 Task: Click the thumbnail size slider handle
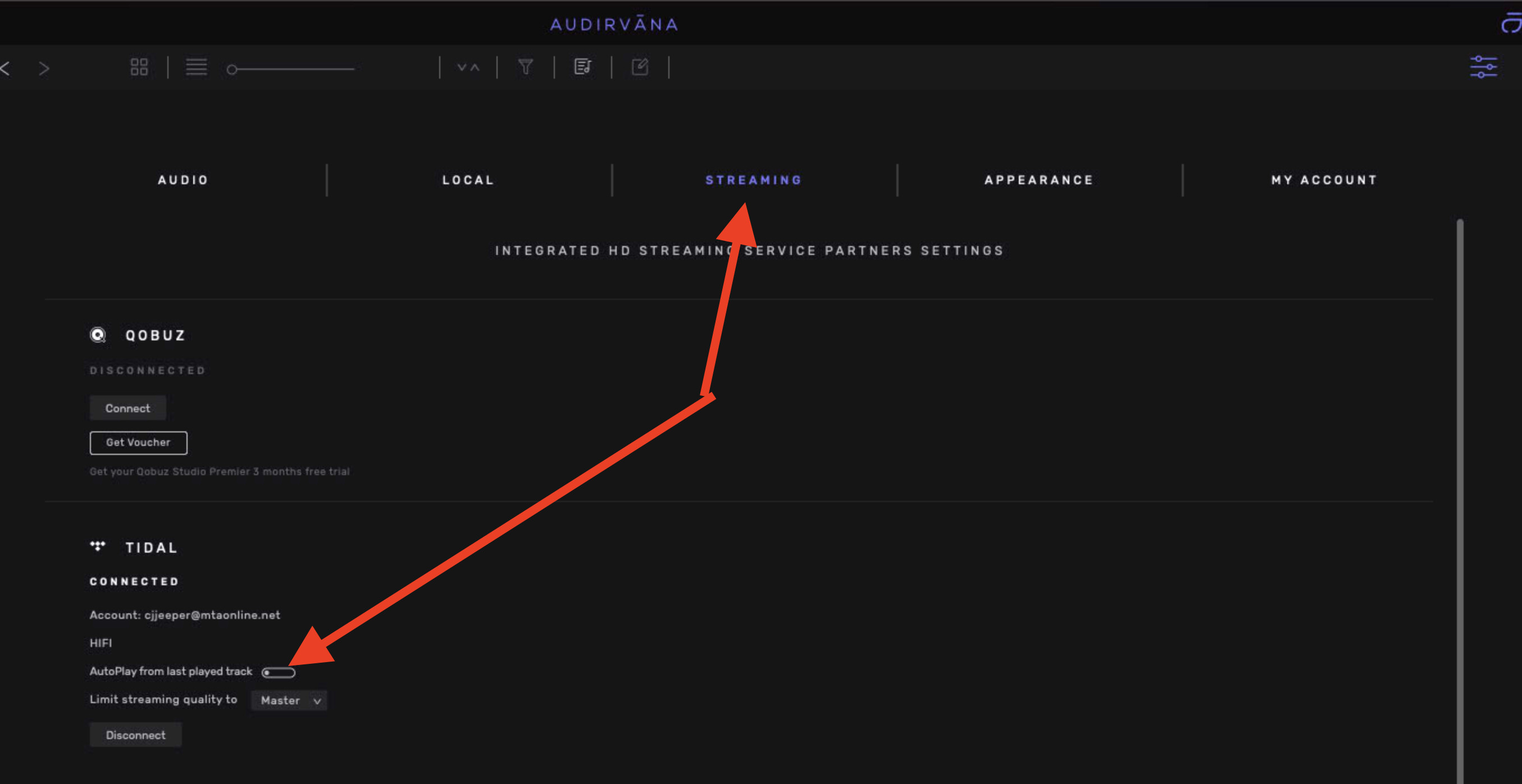click(x=232, y=70)
